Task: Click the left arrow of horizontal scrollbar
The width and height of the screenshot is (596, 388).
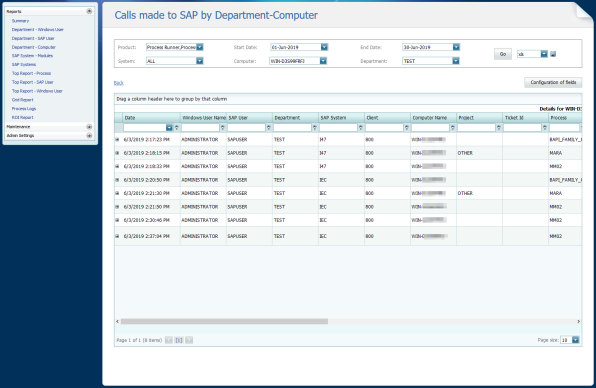Action: [117, 321]
